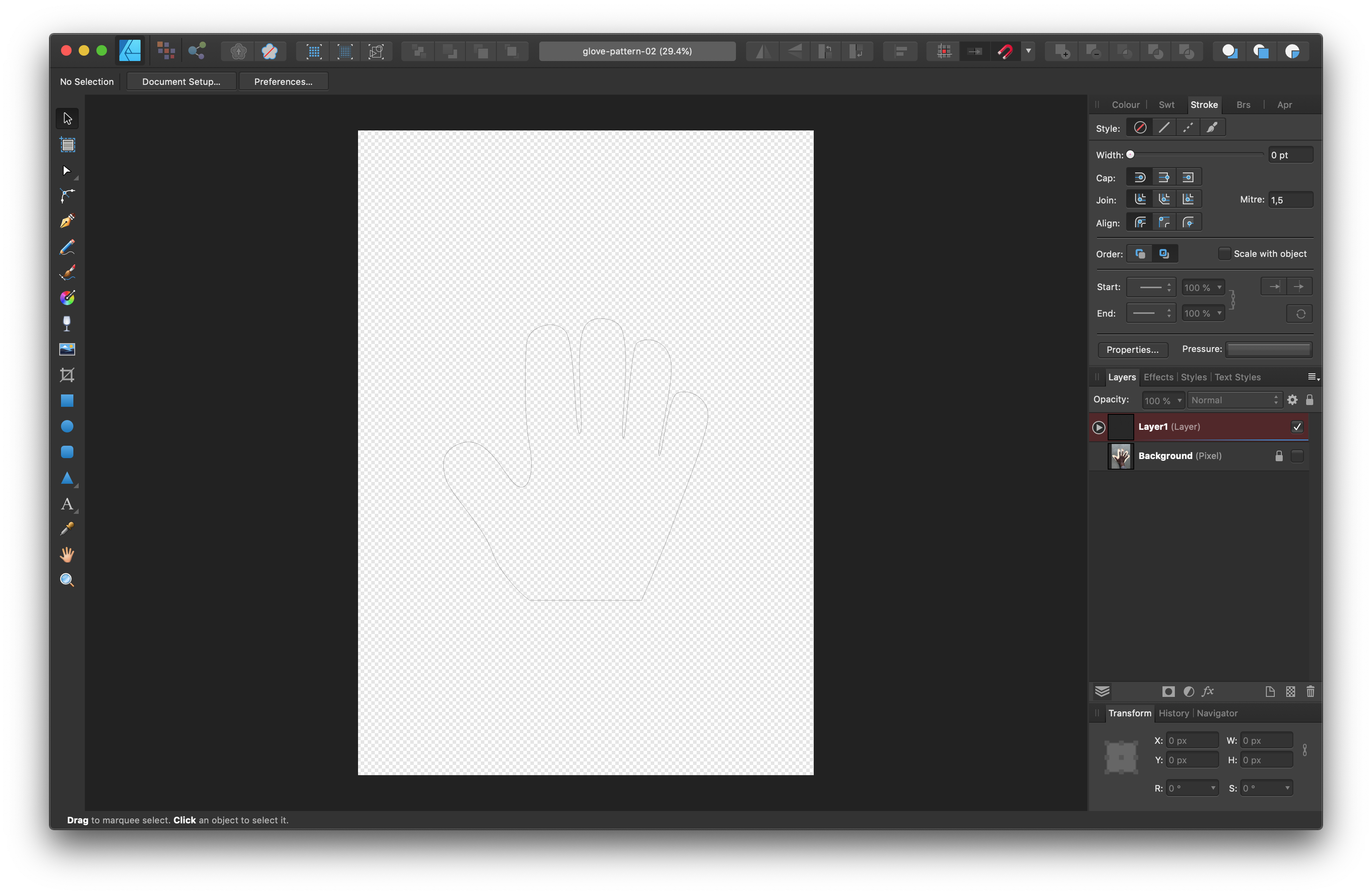1372x895 pixels.
Task: Open the layer Opacity percentage dropdown
Action: [1179, 400]
